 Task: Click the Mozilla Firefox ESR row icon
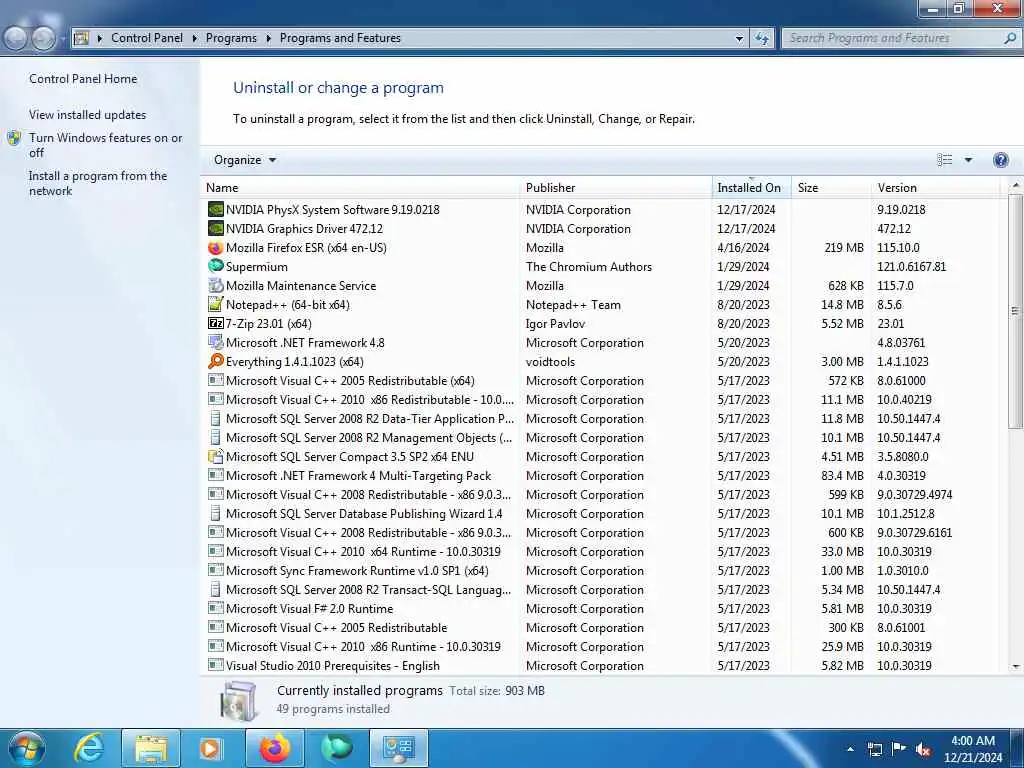216,248
